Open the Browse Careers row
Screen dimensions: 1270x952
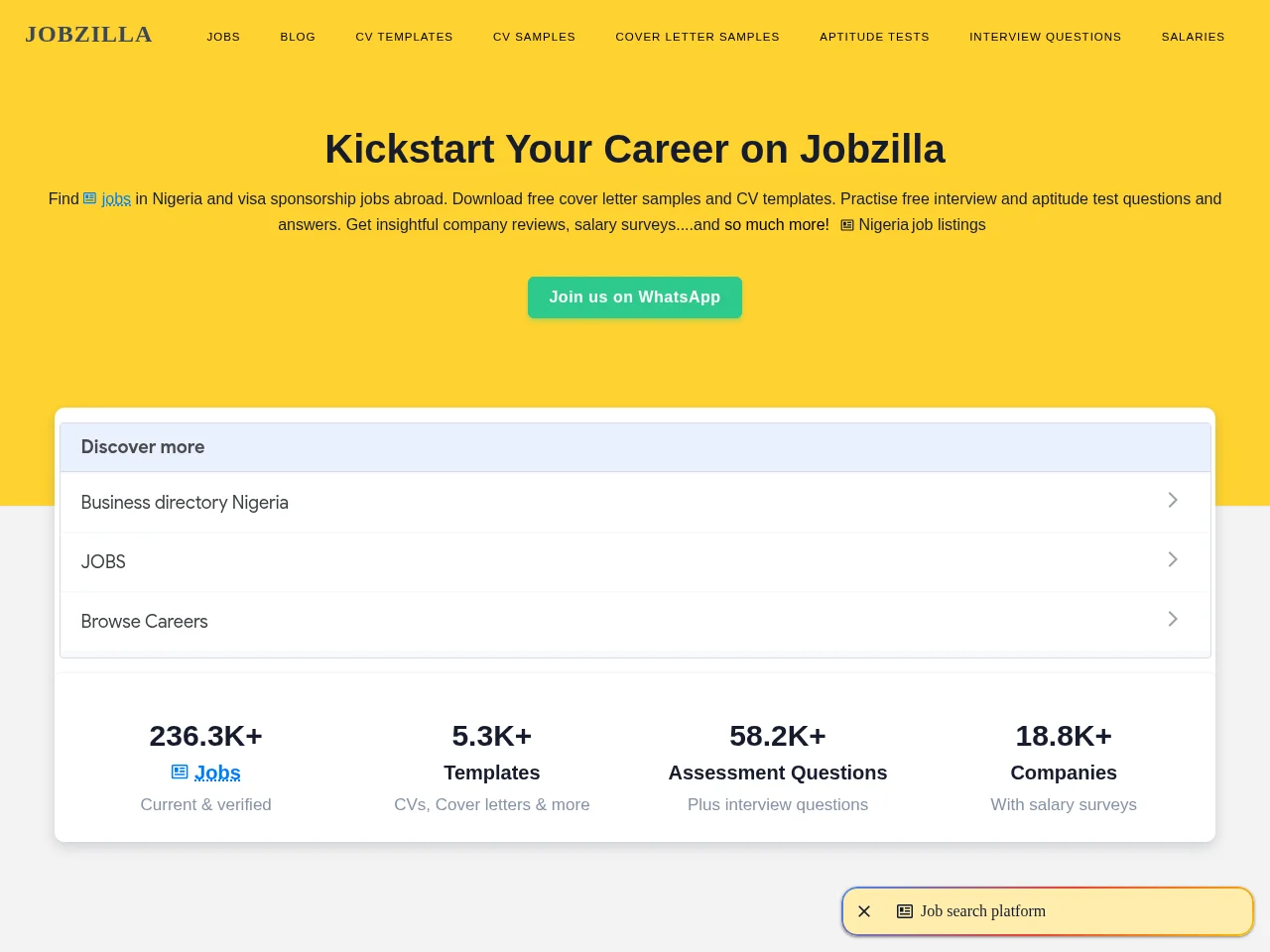pos(635,622)
